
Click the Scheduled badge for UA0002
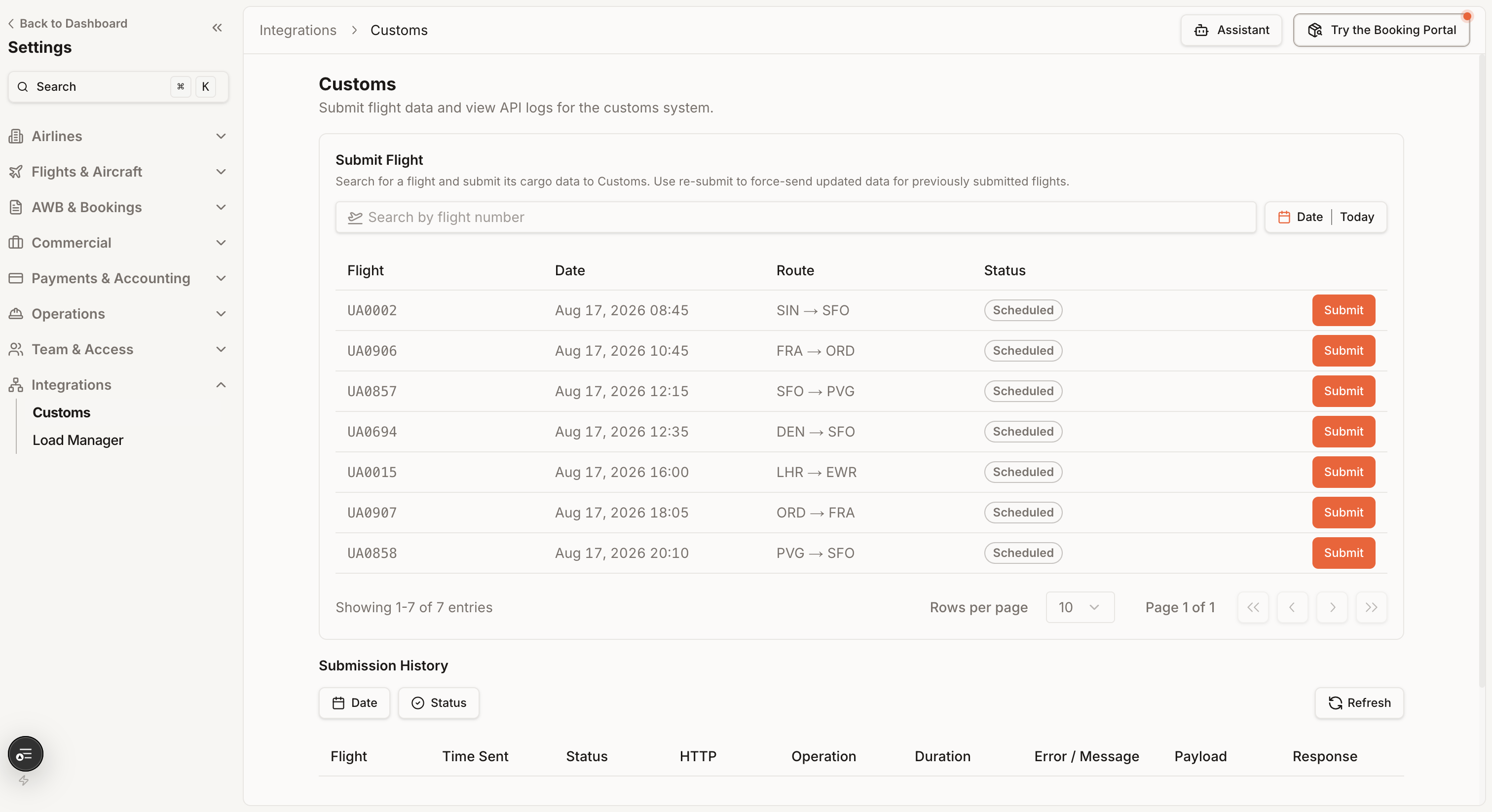1023,310
